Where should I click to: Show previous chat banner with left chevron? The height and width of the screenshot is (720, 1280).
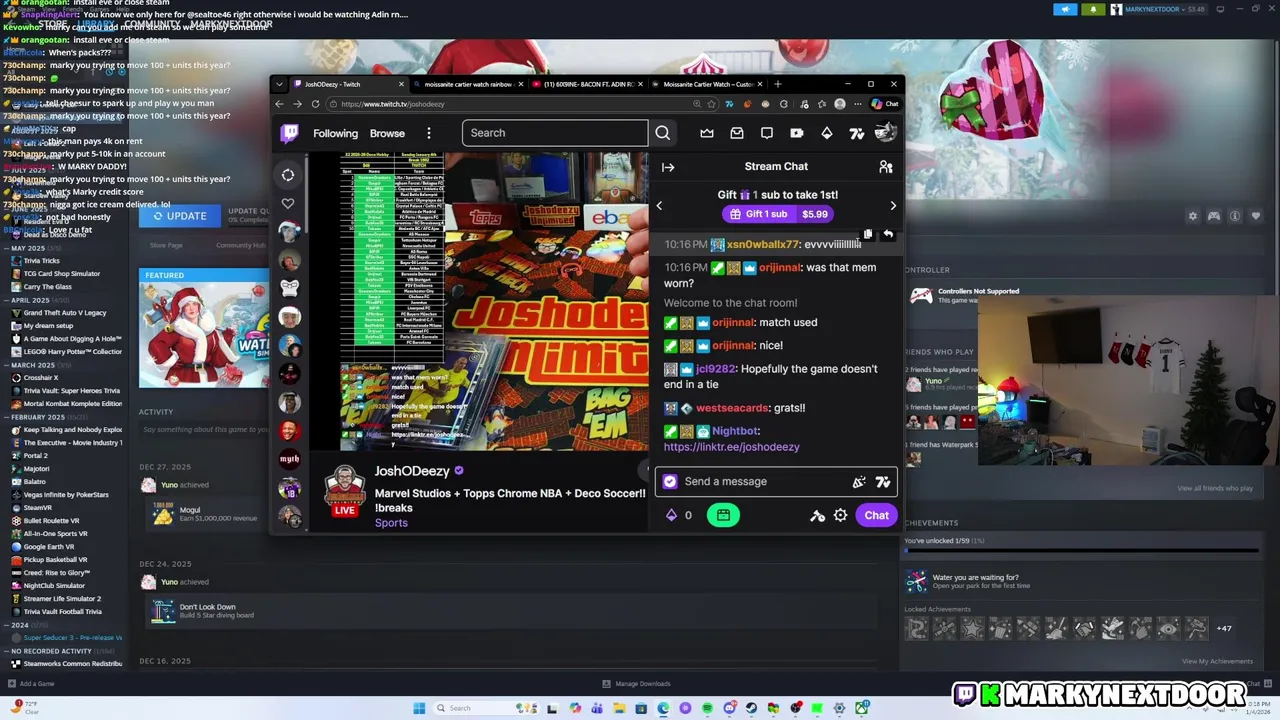pos(659,206)
